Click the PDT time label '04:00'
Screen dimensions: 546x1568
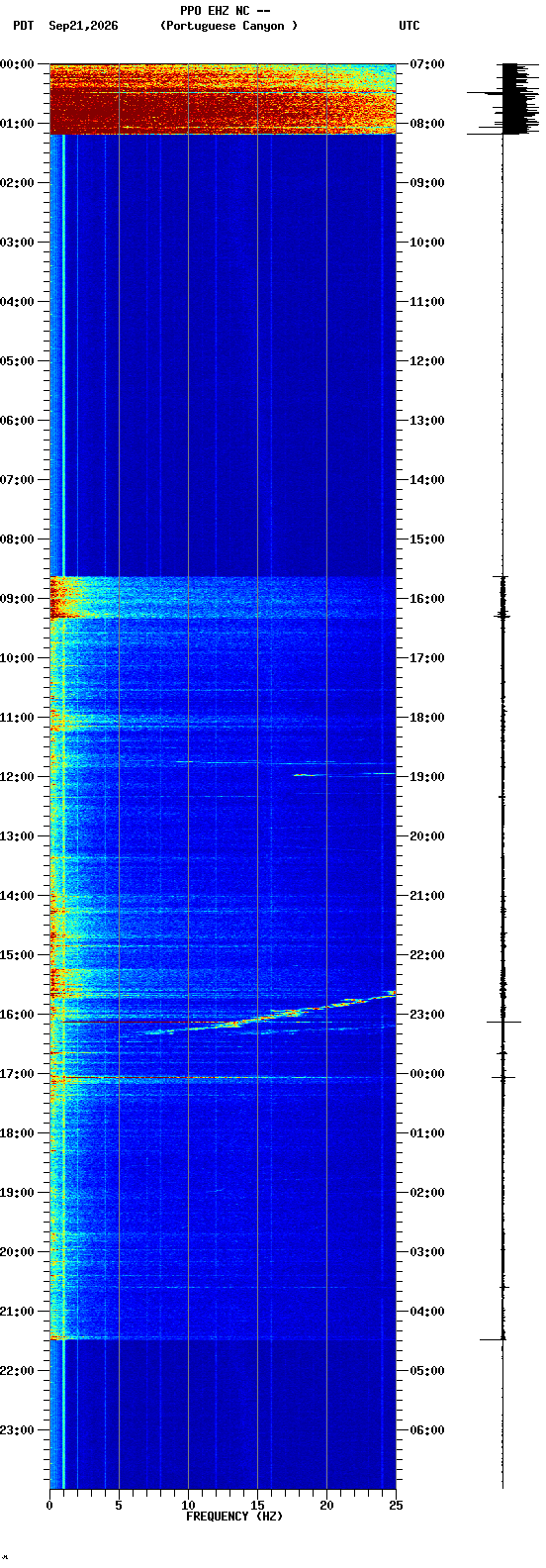17,302
